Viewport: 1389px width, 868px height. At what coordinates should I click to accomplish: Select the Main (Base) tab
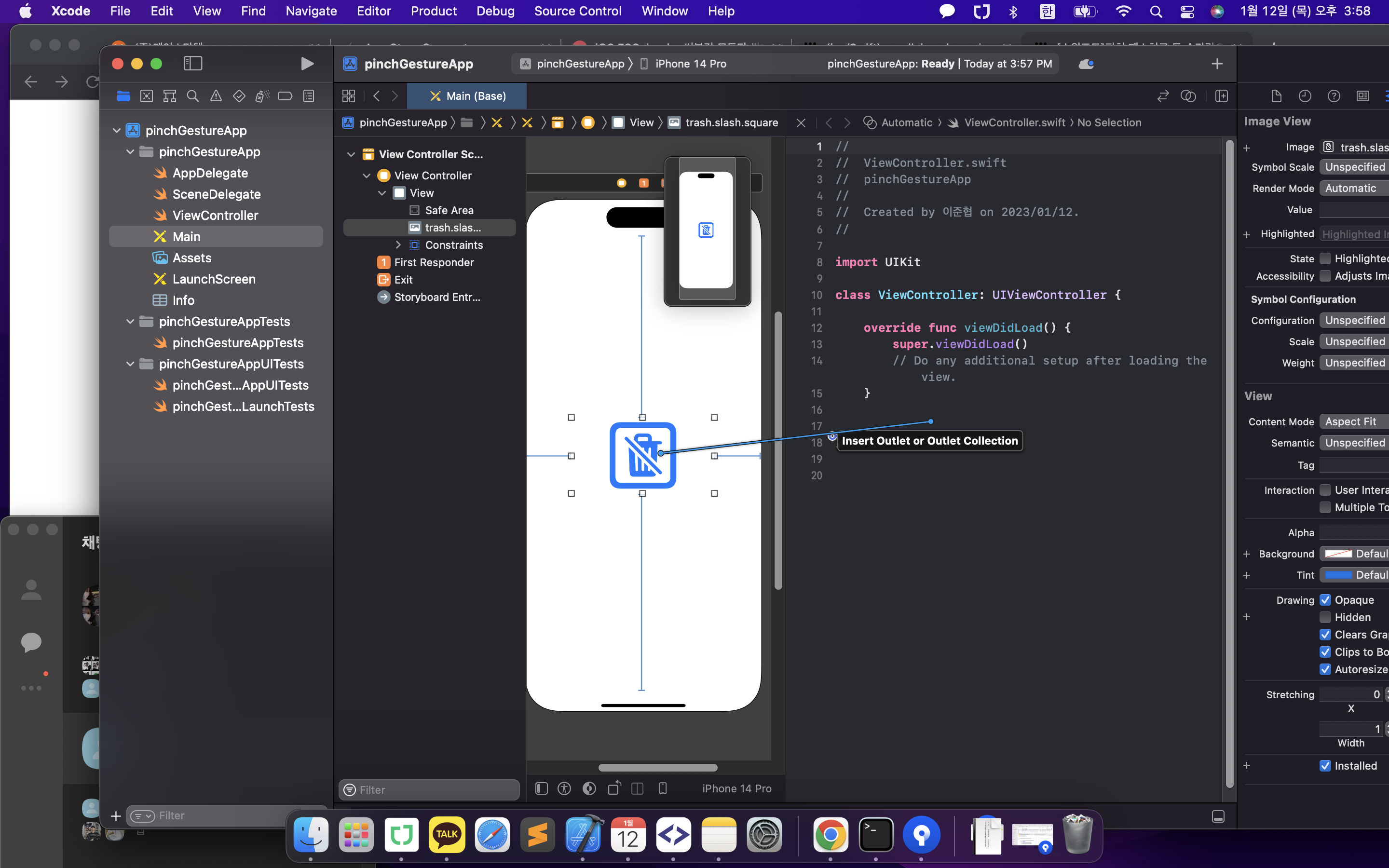tap(467, 96)
